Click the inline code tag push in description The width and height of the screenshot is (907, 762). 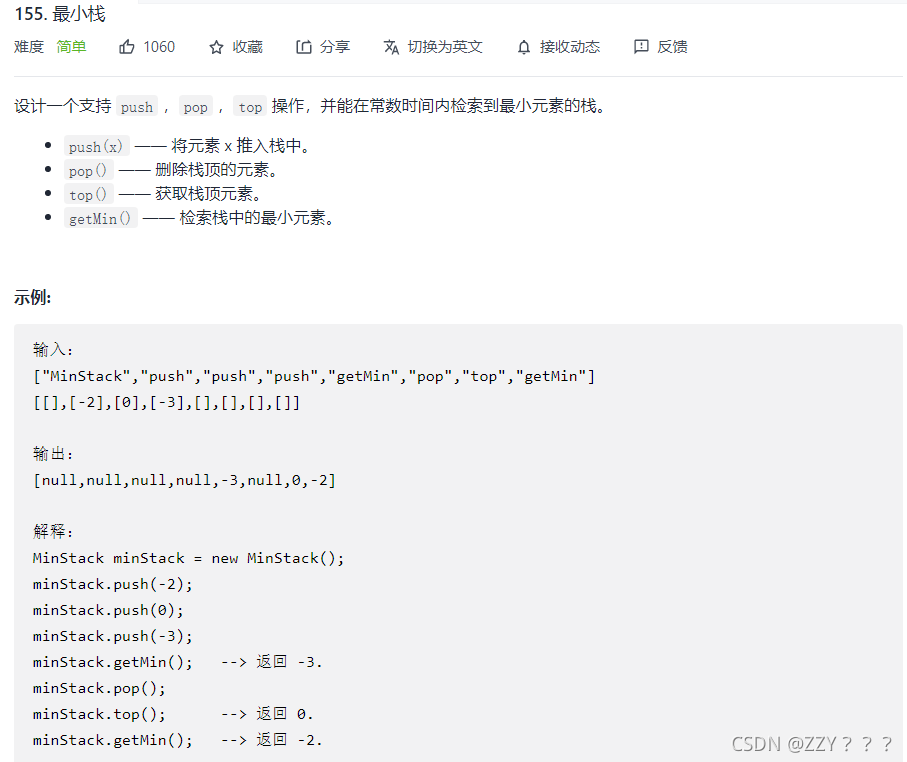pyautogui.click(x=137, y=106)
